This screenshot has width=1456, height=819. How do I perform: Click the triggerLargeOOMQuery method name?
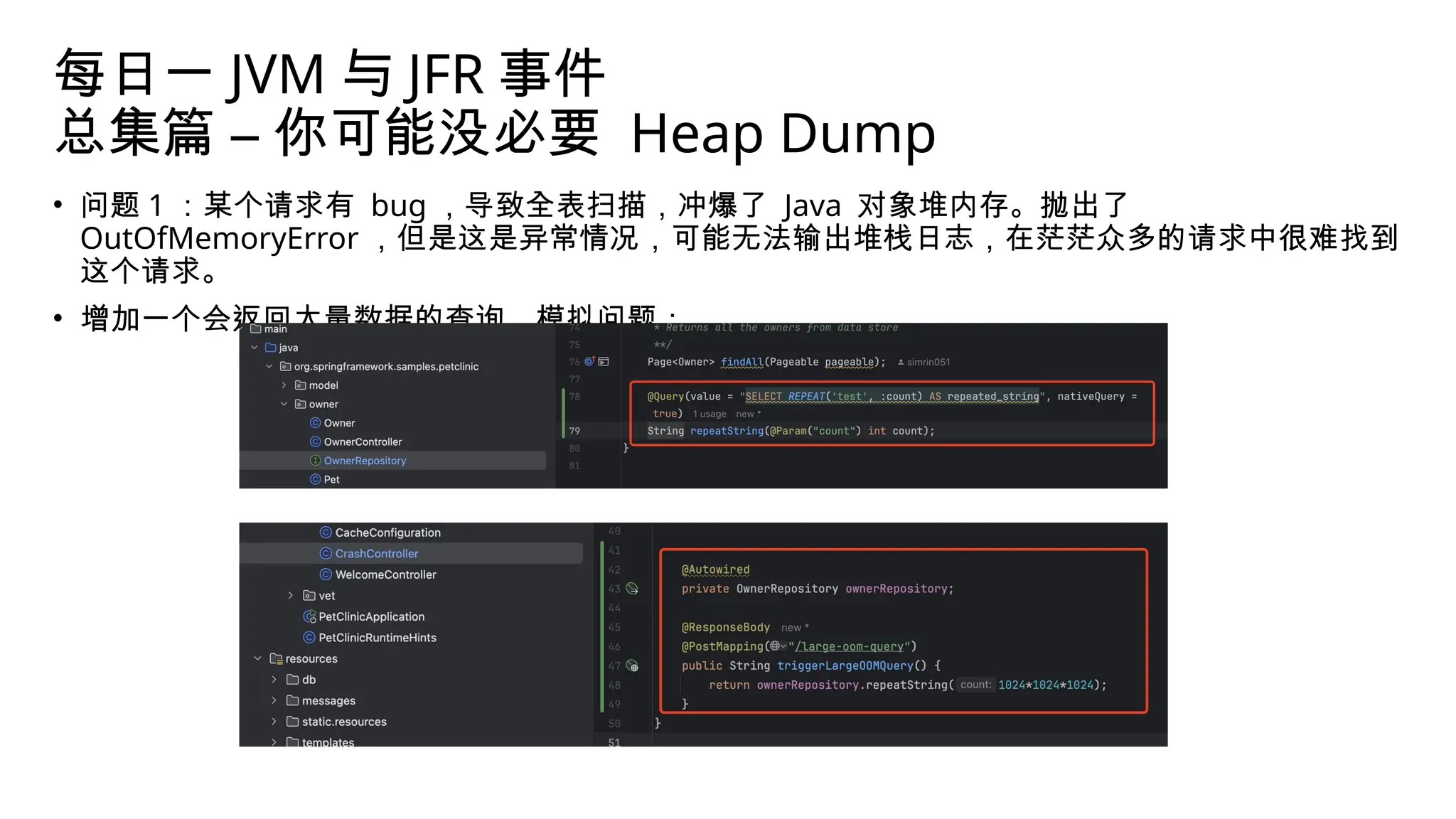point(845,665)
